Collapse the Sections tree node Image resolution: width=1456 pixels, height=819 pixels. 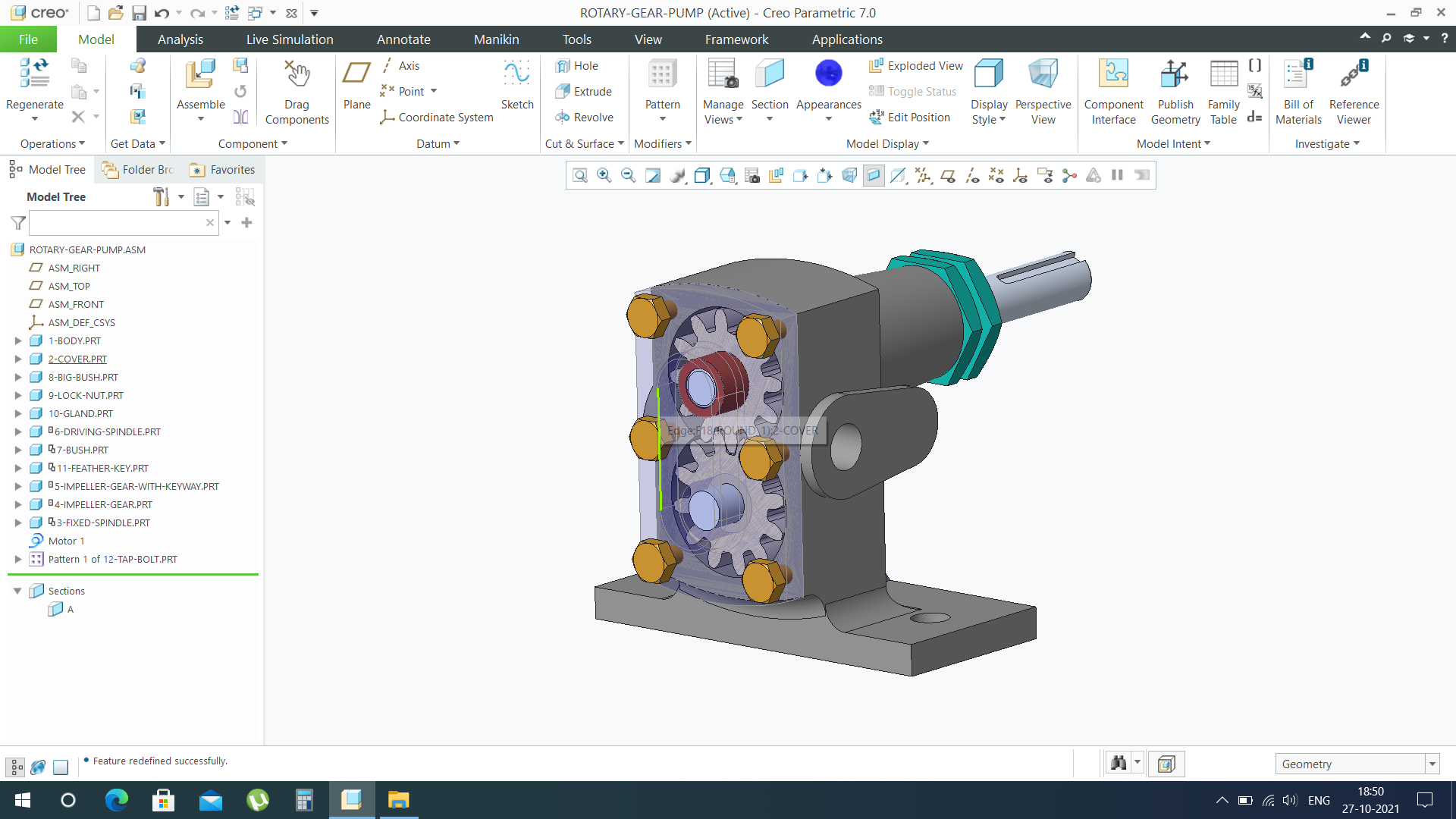17,591
